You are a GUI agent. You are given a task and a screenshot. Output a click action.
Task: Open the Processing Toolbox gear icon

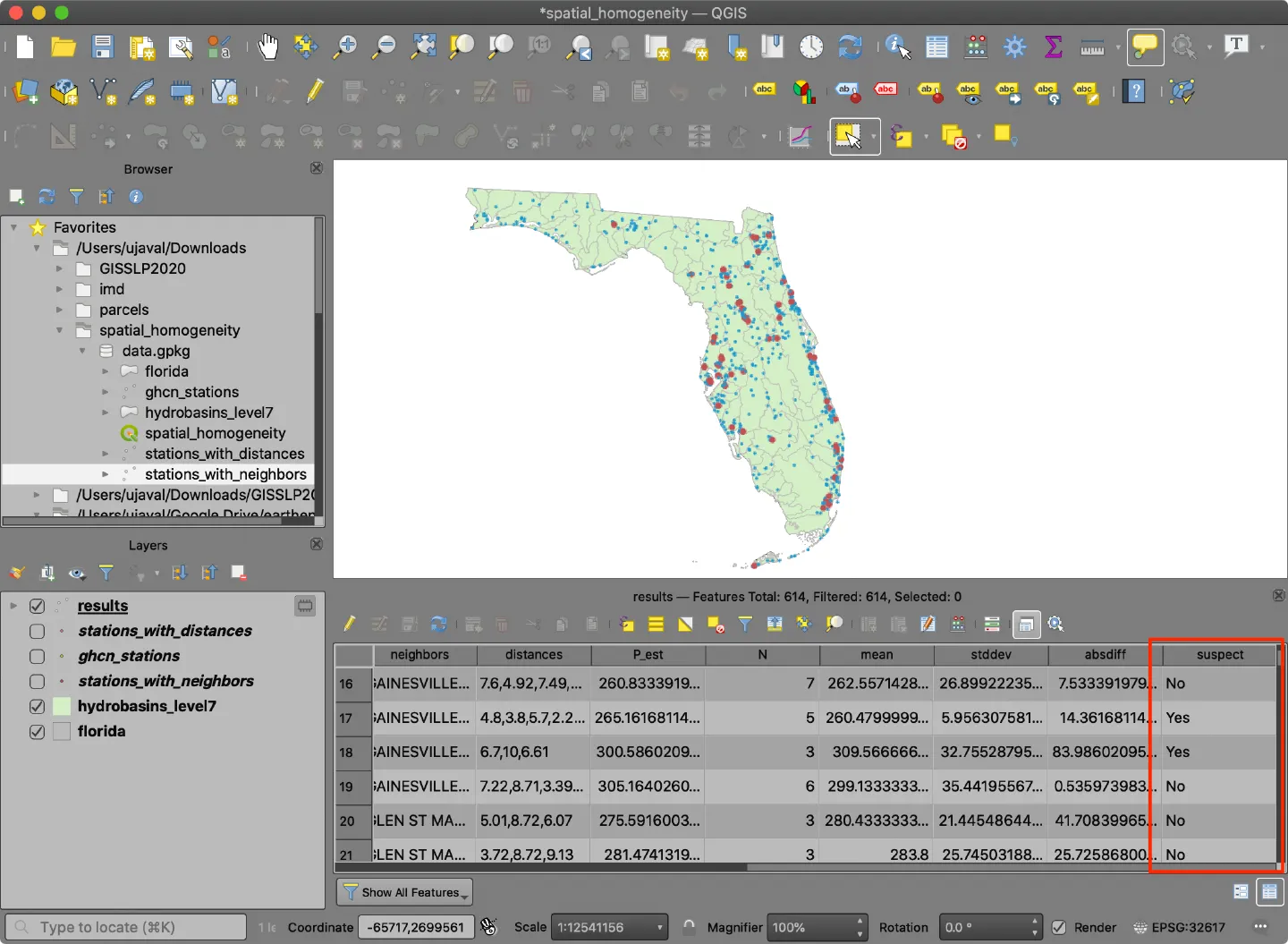coord(1014,47)
